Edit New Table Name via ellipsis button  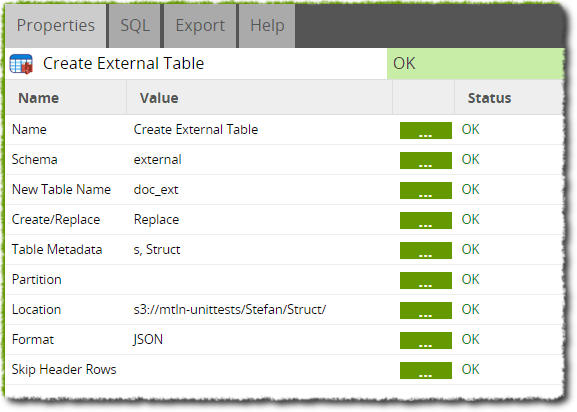(426, 191)
